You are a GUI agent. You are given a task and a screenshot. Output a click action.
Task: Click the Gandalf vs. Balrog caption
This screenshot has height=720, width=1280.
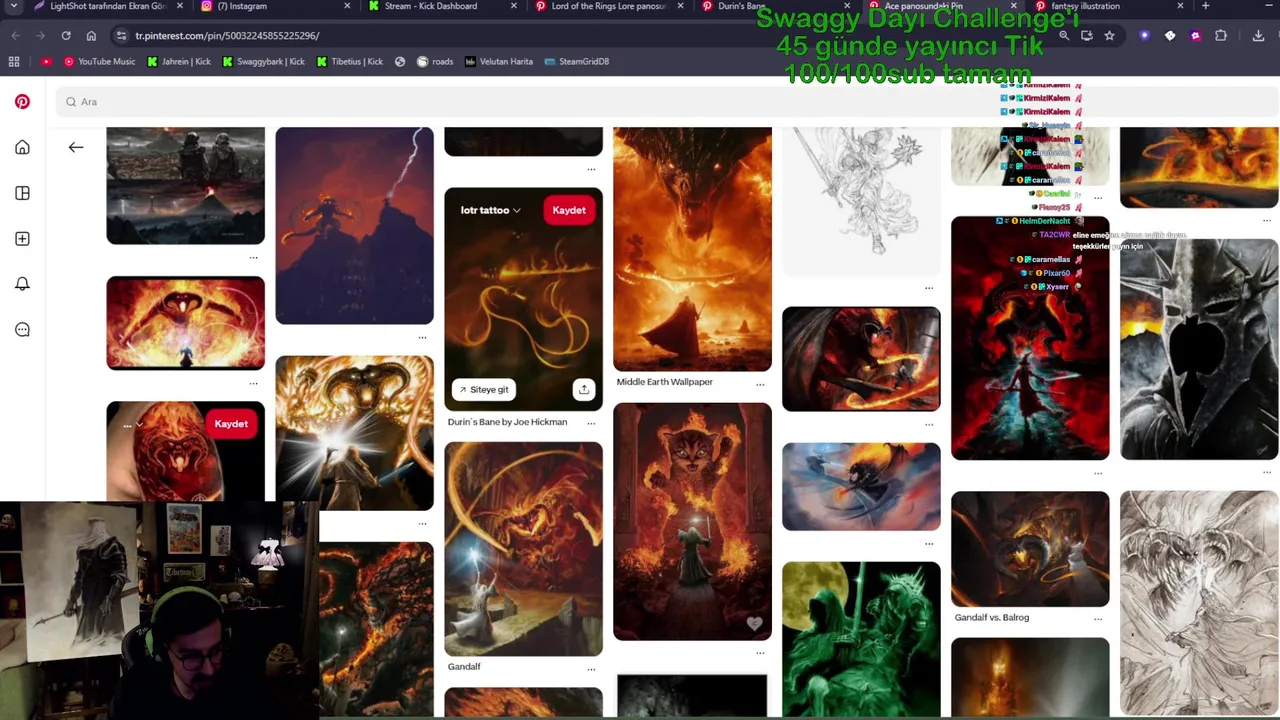click(x=992, y=618)
